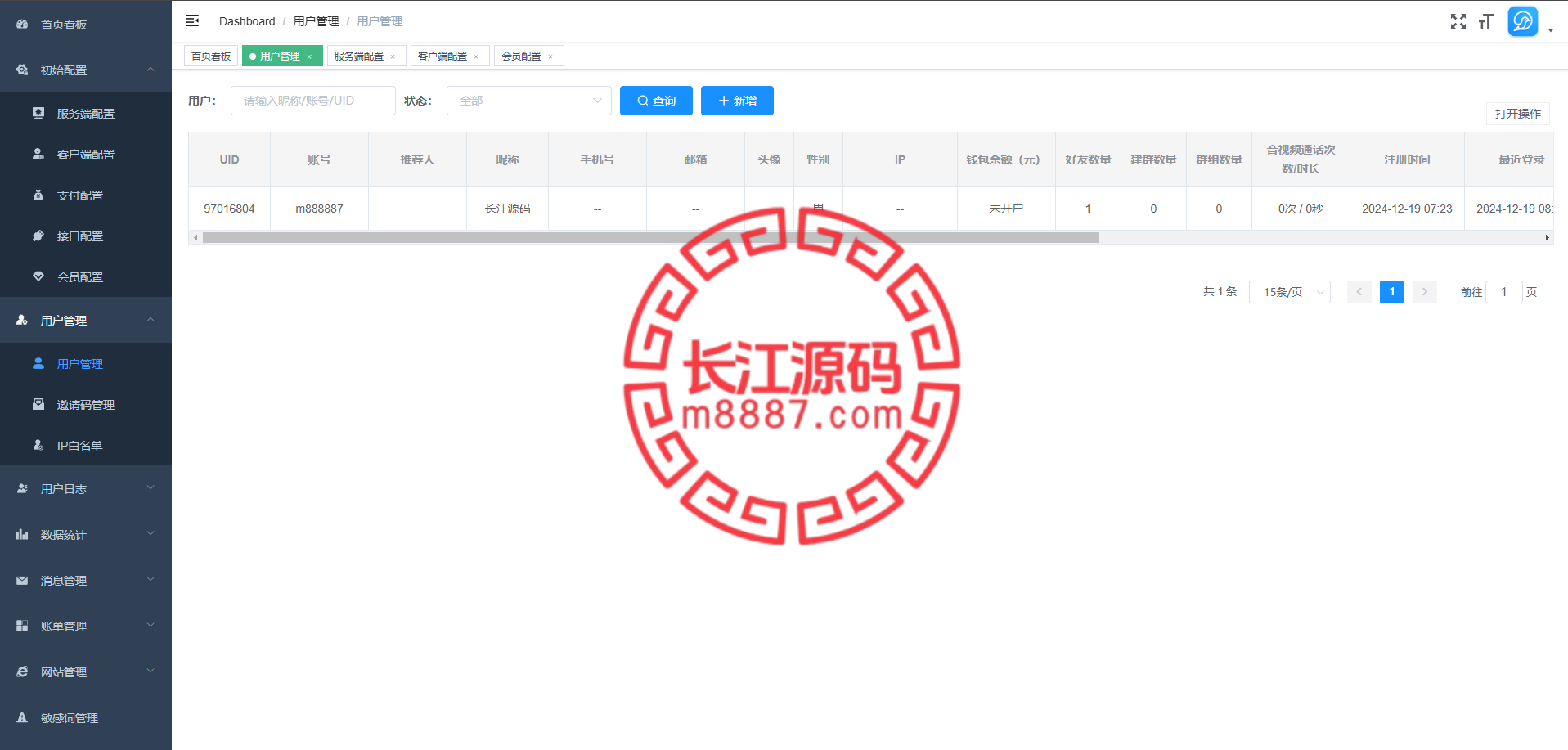Image resolution: width=1568 pixels, height=750 pixels.
Task: Toggle the sidebar hamburger icon
Action: tap(192, 20)
